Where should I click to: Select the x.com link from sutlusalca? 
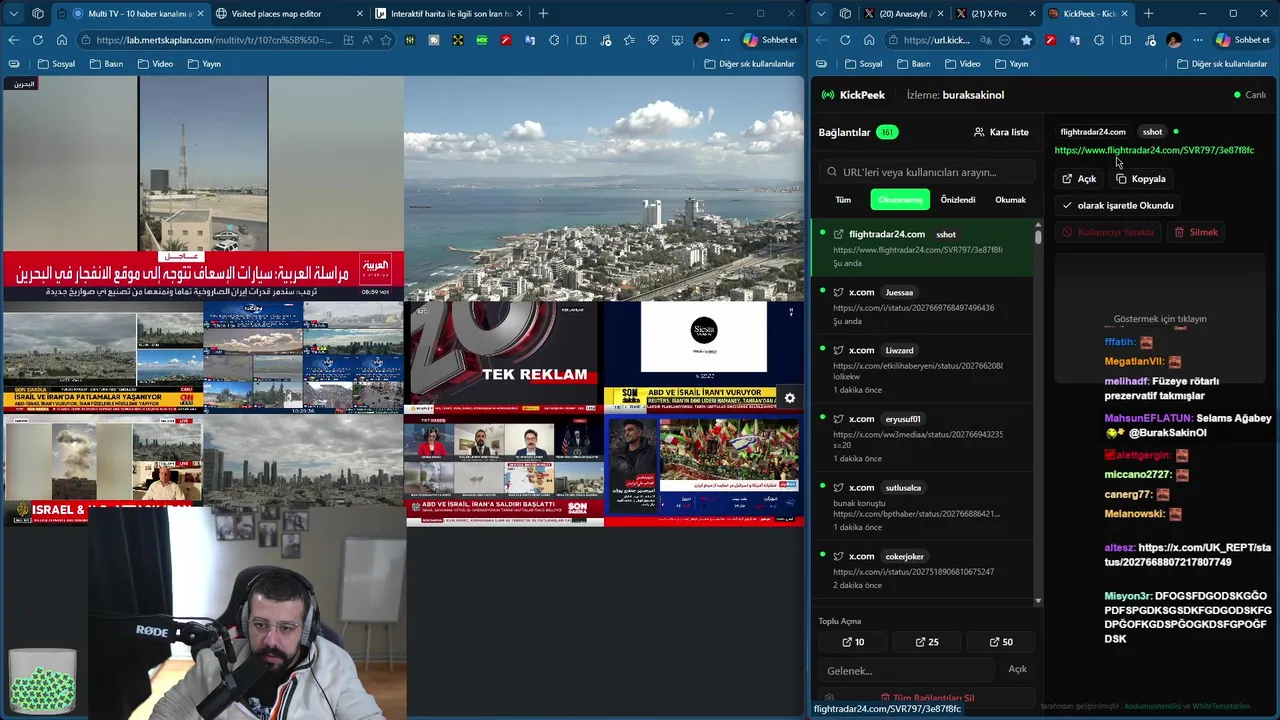(922, 507)
